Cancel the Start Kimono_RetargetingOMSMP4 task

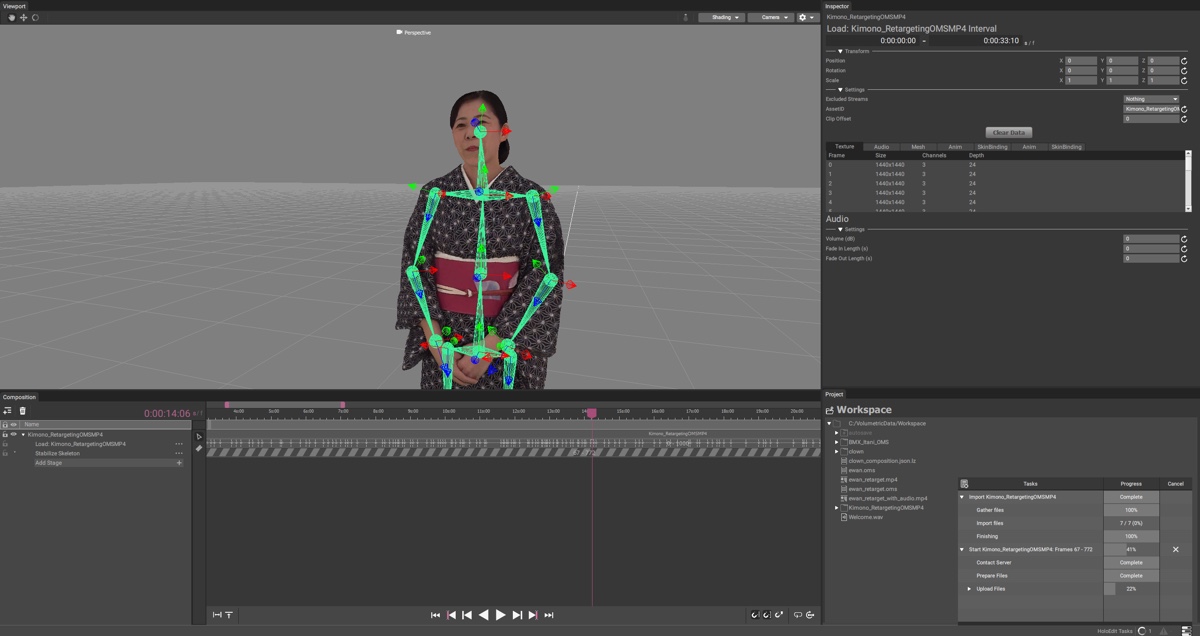1176,549
